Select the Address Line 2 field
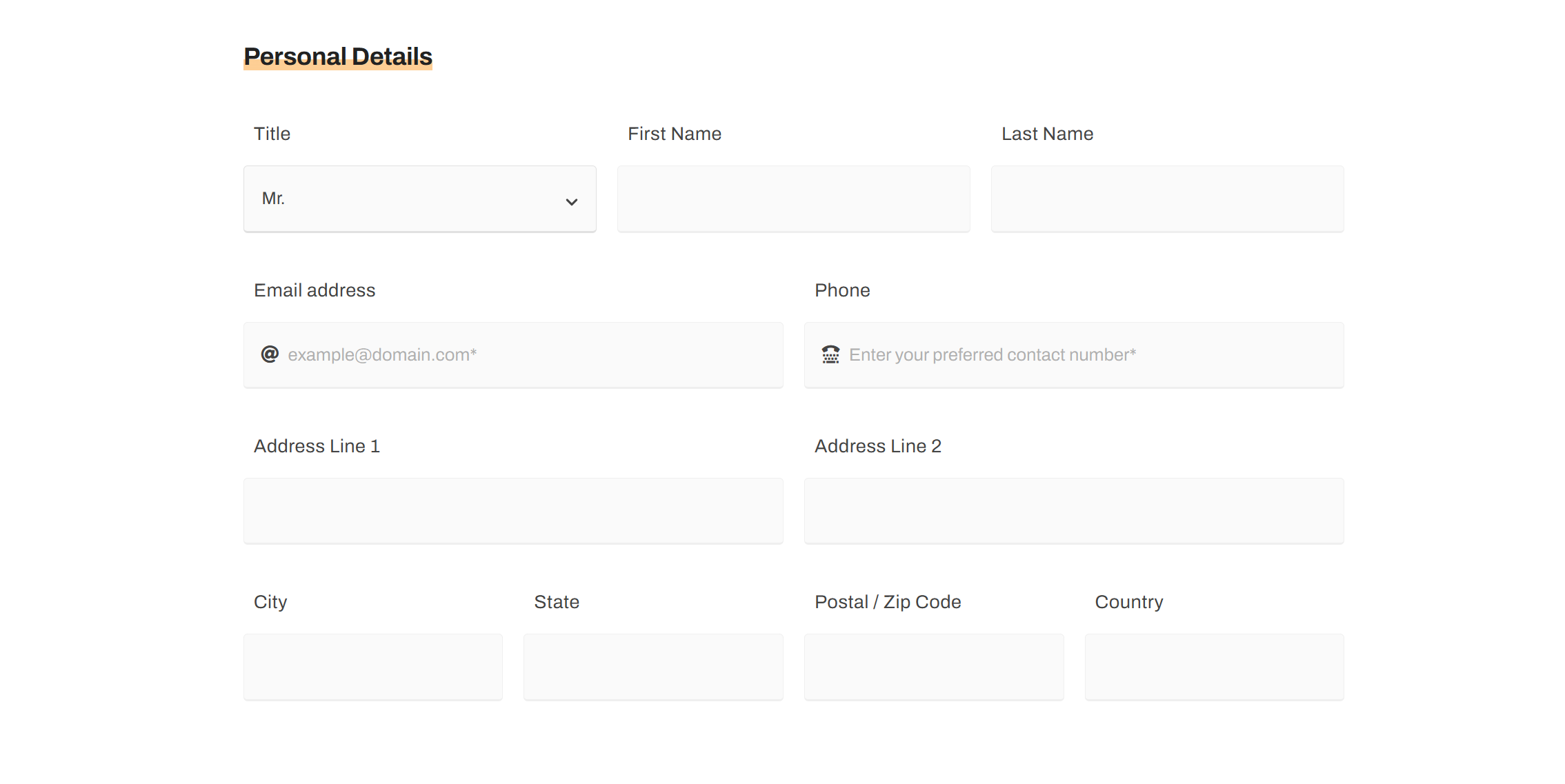This screenshot has height=784, width=1565. (1074, 511)
